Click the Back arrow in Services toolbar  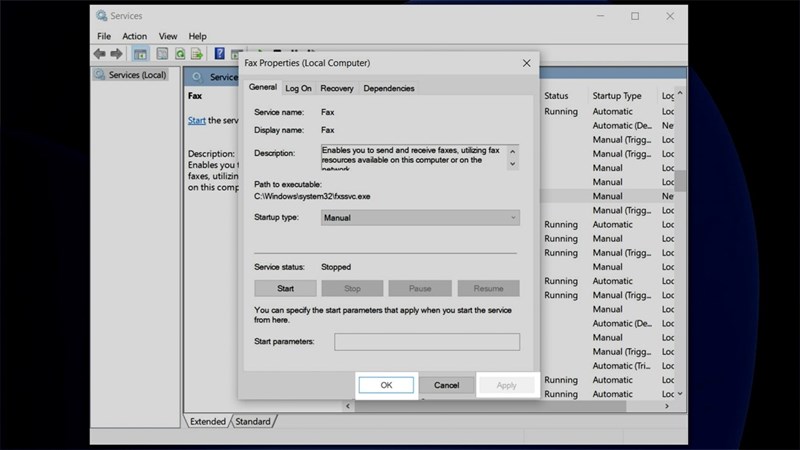(x=99, y=54)
